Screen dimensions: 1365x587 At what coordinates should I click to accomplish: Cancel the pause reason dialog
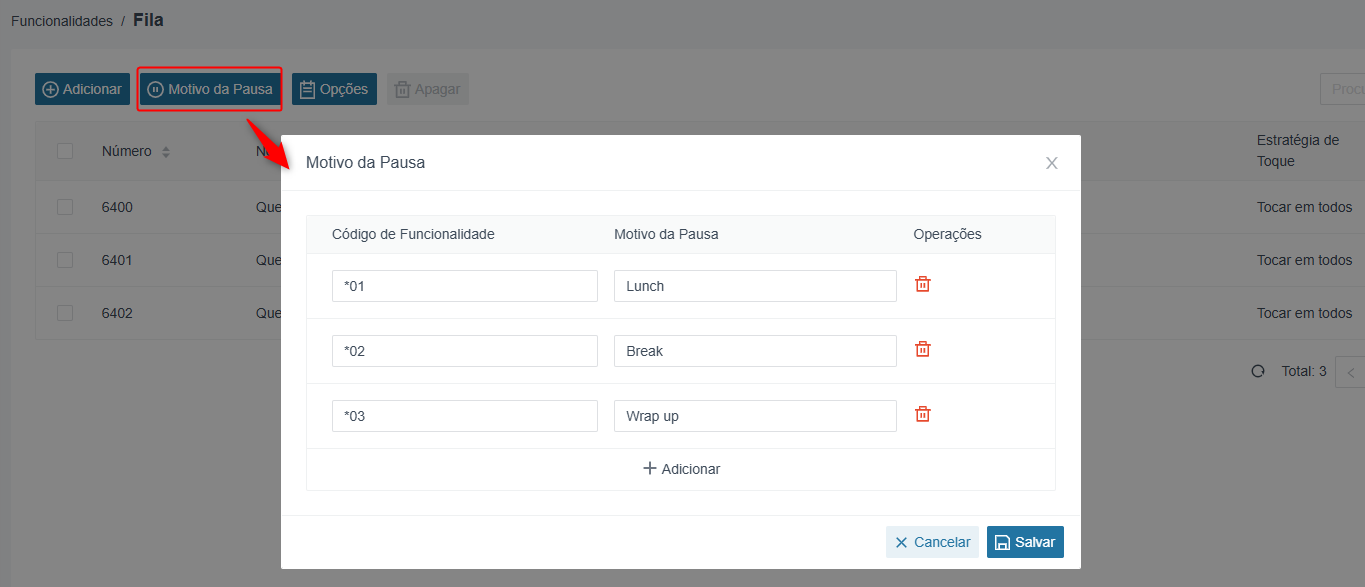coord(932,542)
